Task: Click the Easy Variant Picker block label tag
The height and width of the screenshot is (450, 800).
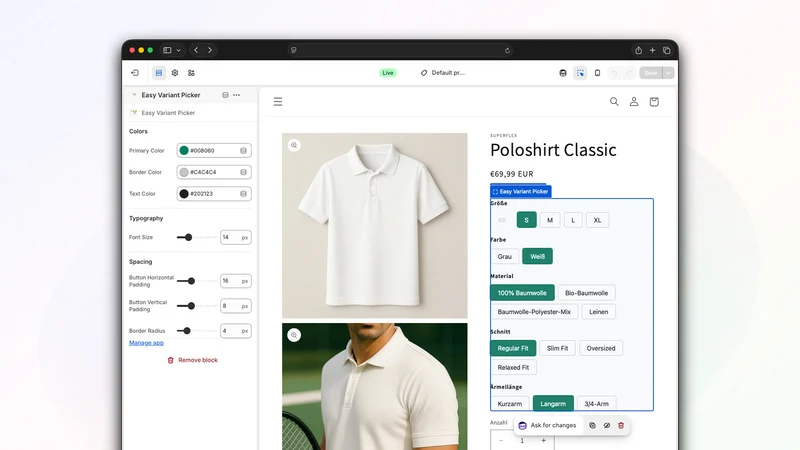Action: click(x=520, y=191)
